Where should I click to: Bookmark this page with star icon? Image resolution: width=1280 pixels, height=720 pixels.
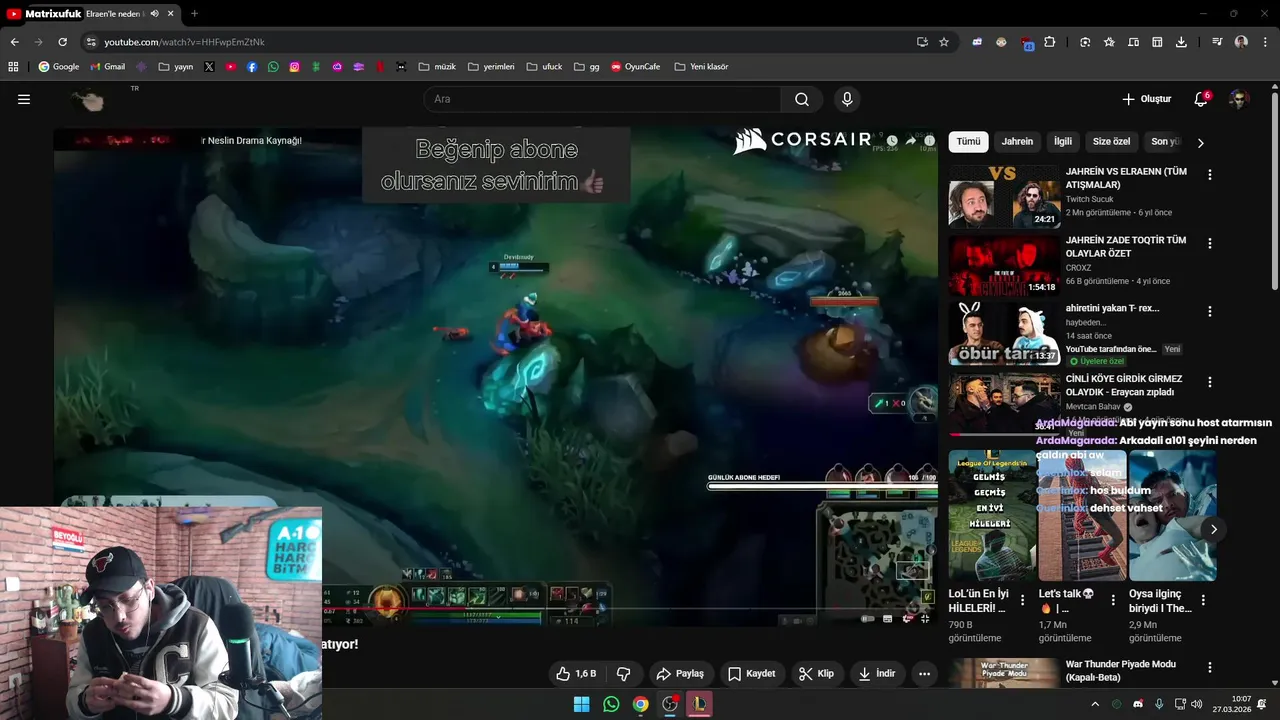click(944, 42)
